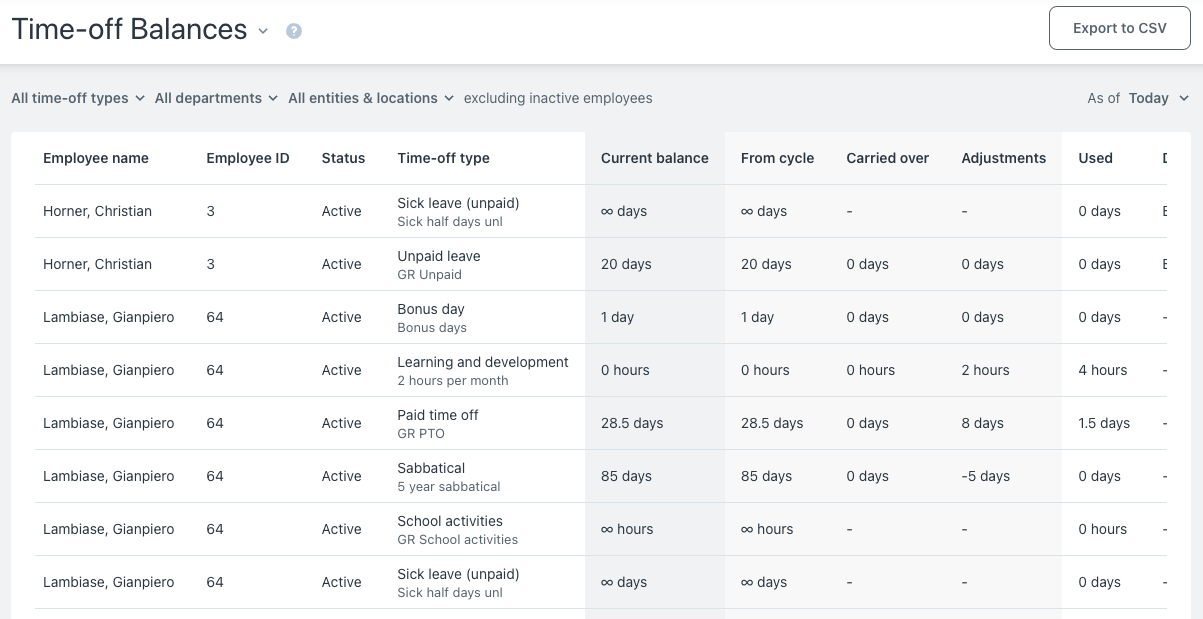This screenshot has height=619, width=1203.
Task: Click the Learning and development row
Action: tap(483, 370)
